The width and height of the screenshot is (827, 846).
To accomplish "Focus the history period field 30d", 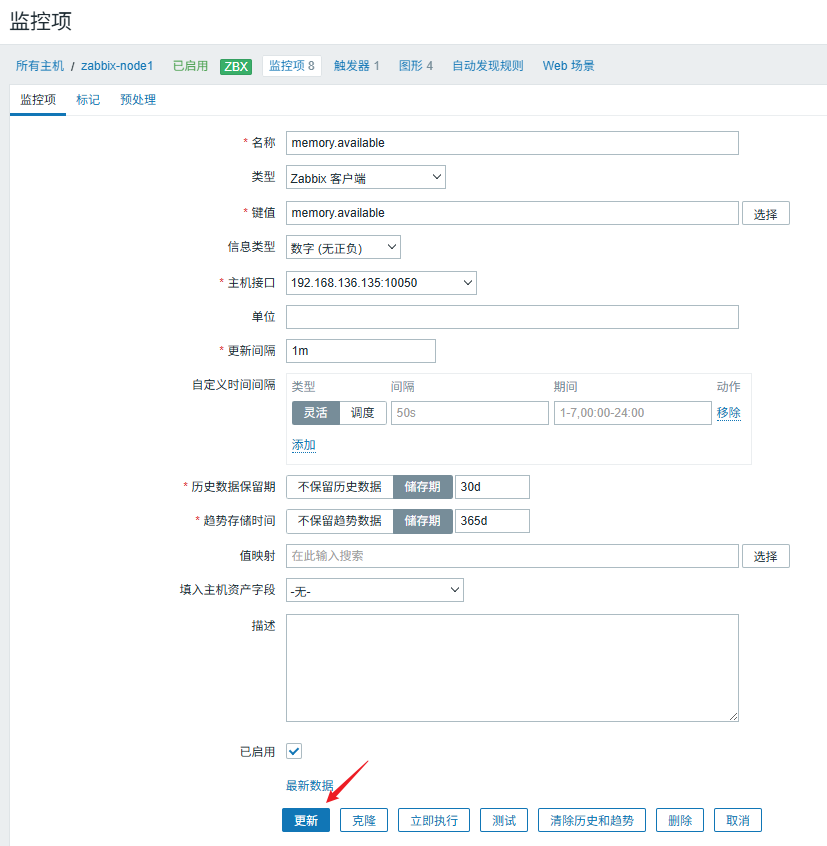I will tap(492, 487).
